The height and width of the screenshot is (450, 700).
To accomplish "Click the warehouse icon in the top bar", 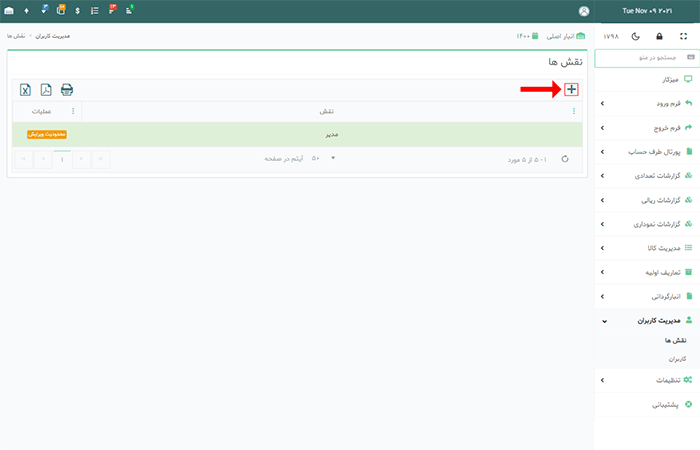I will point(9,11).
